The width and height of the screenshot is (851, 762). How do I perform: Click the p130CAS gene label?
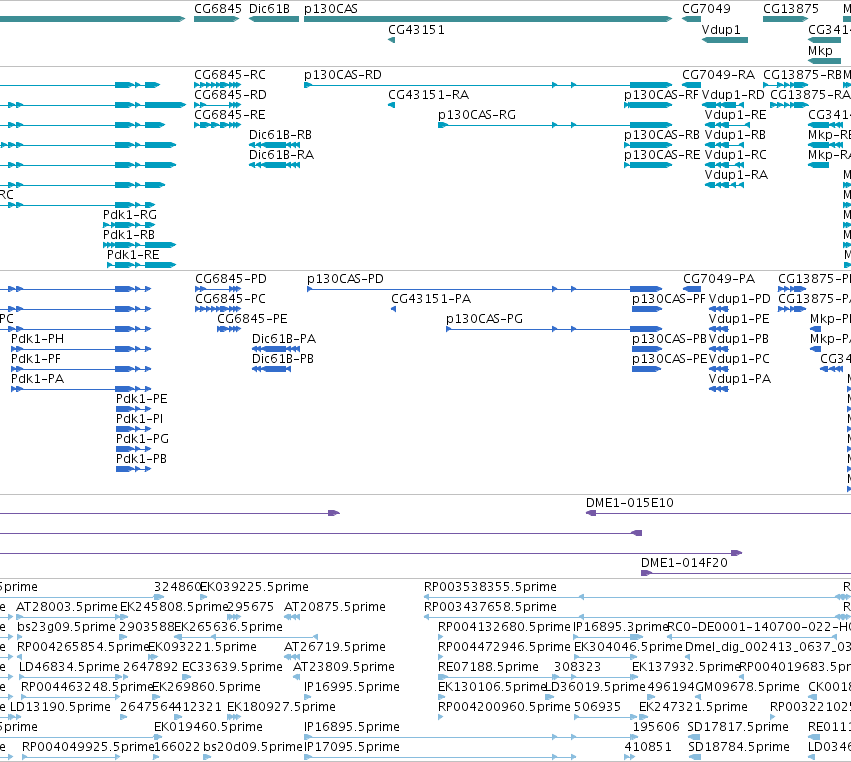pyautogui.click(x=331, y=9)
